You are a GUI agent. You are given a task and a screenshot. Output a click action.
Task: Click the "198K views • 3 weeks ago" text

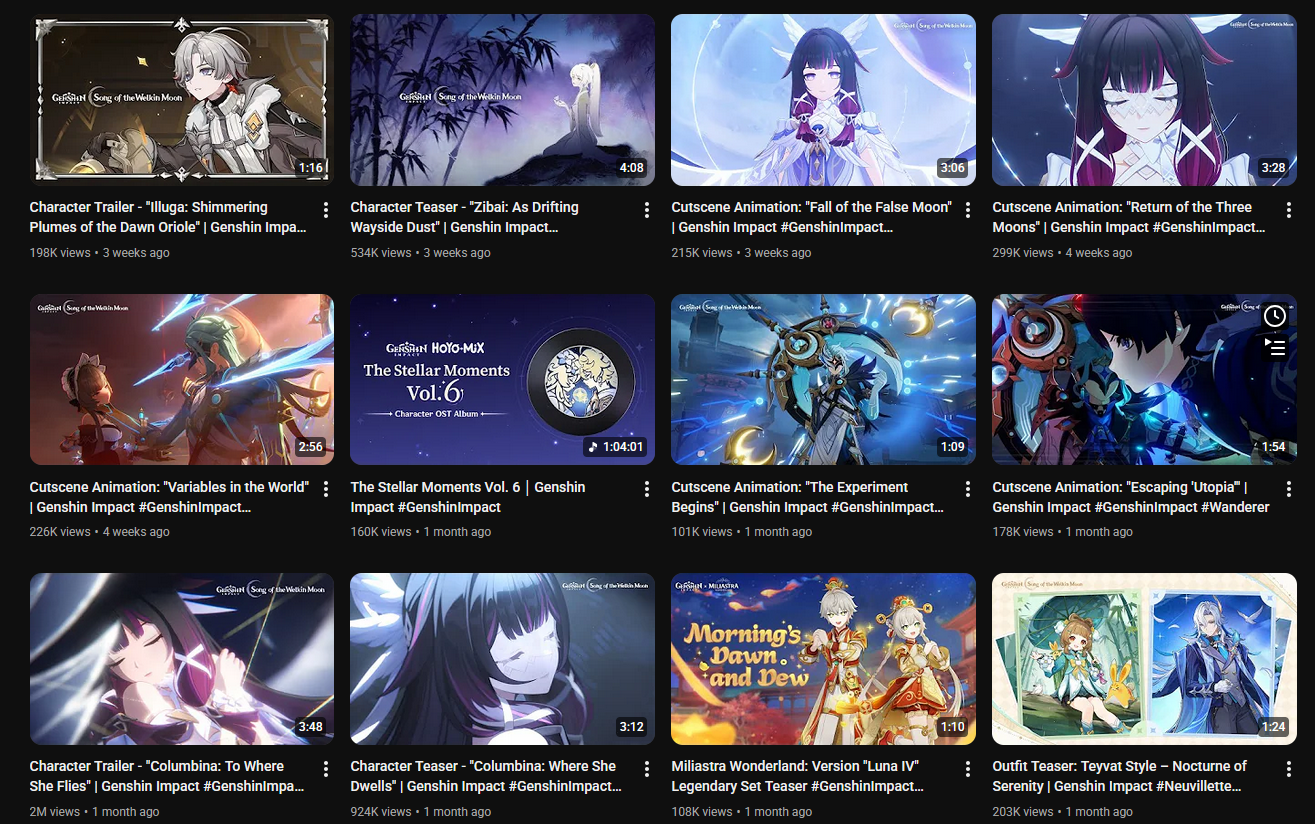tap(100, 253)
